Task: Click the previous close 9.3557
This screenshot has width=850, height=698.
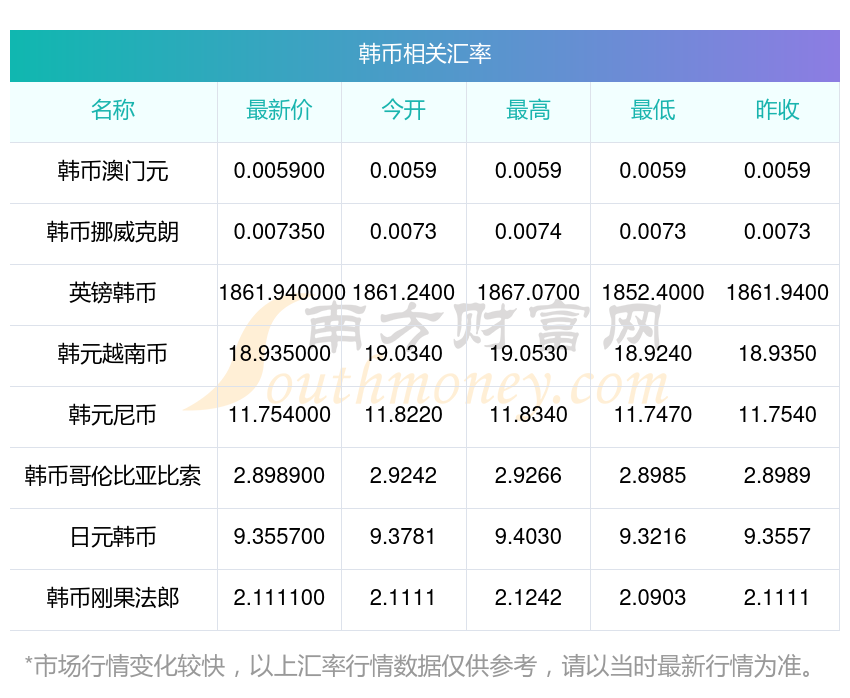Action: (x=777, y=537)
